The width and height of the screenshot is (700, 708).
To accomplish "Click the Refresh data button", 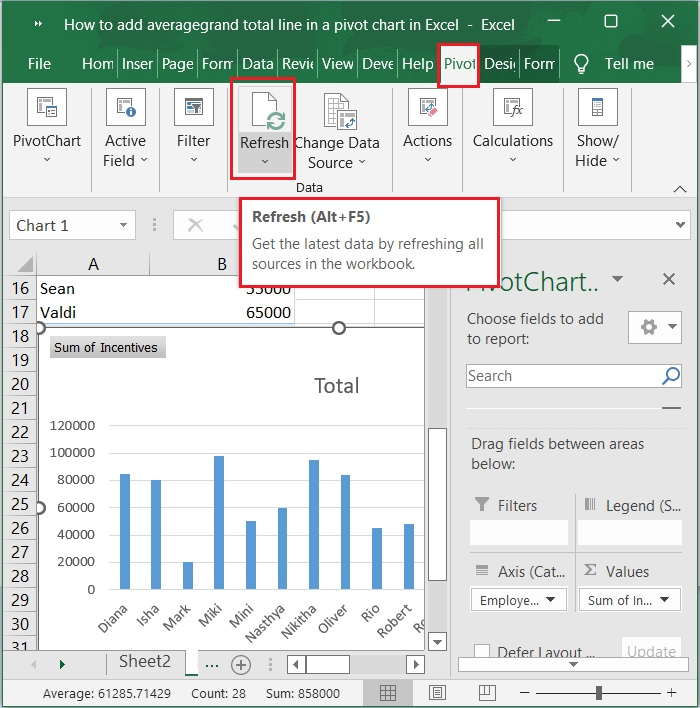I will click(x=263, y=110).
